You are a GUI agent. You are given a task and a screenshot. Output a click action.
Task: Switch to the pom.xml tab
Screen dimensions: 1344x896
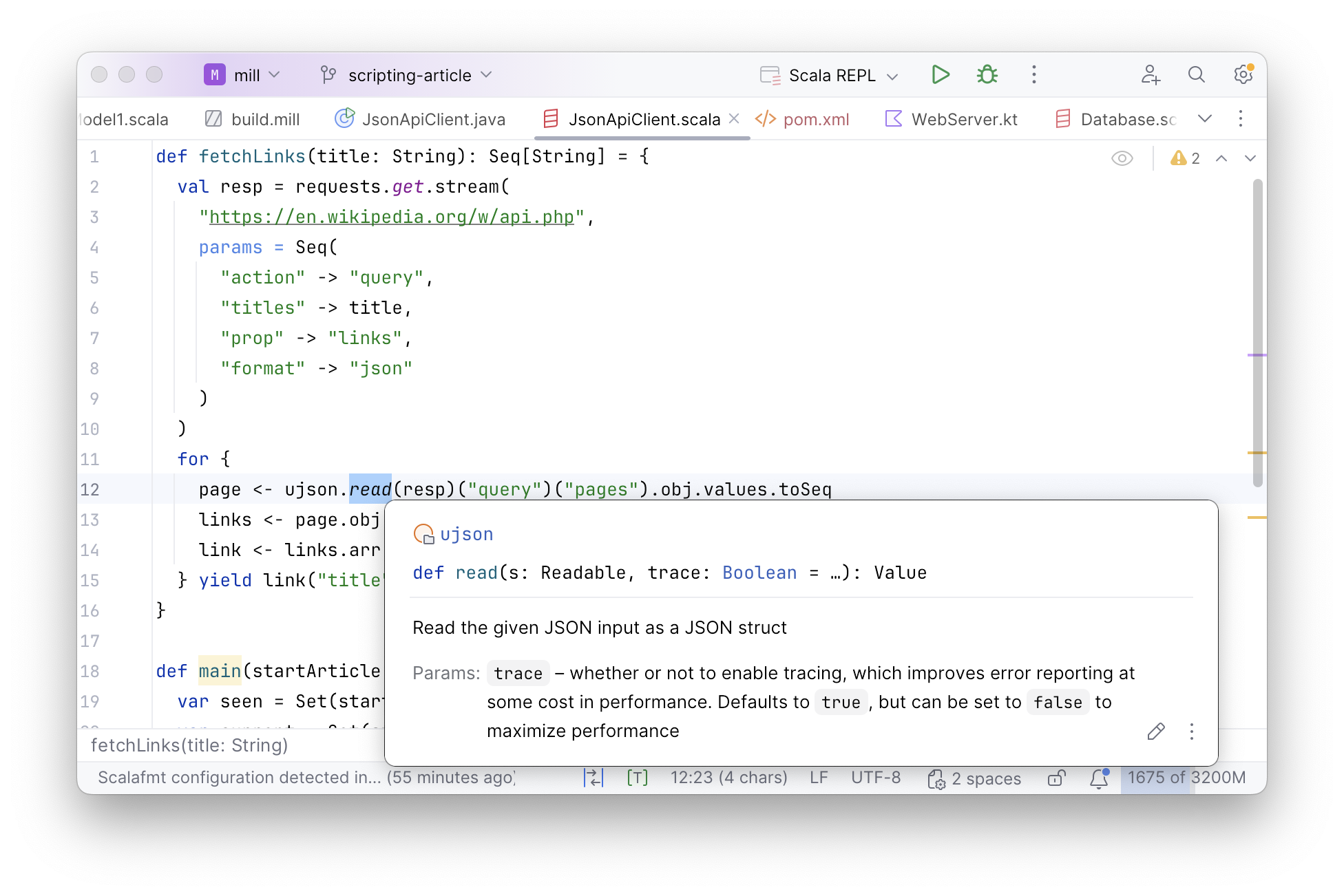click(x=816, y=118)
